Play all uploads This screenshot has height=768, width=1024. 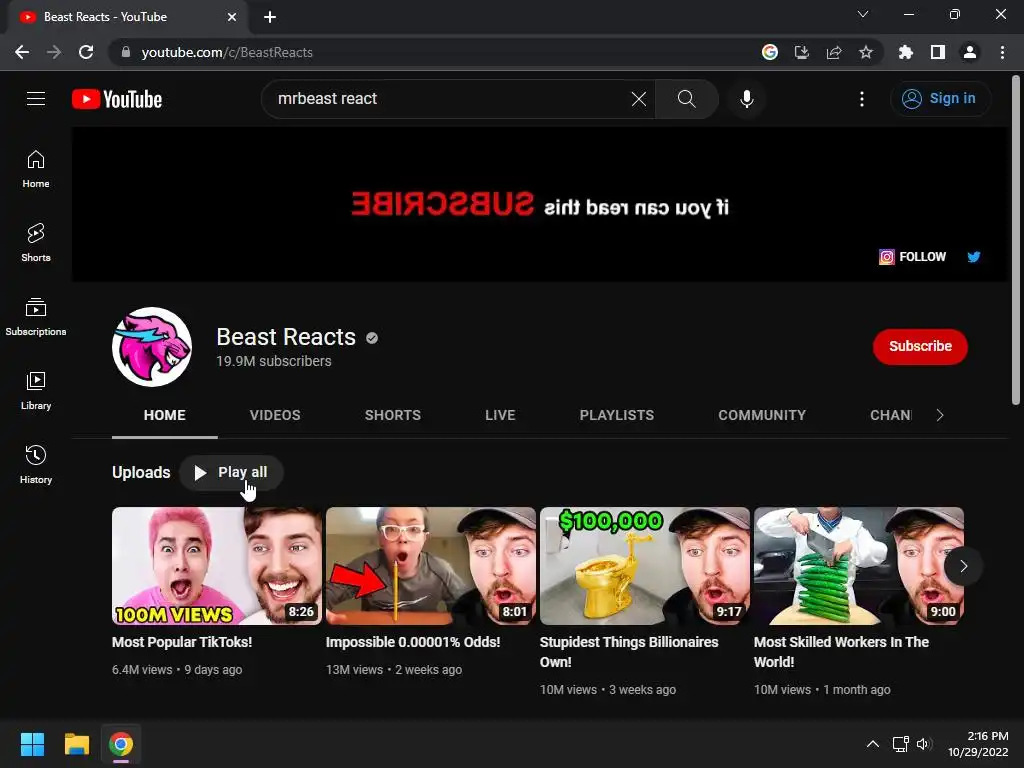pos(231,472)
